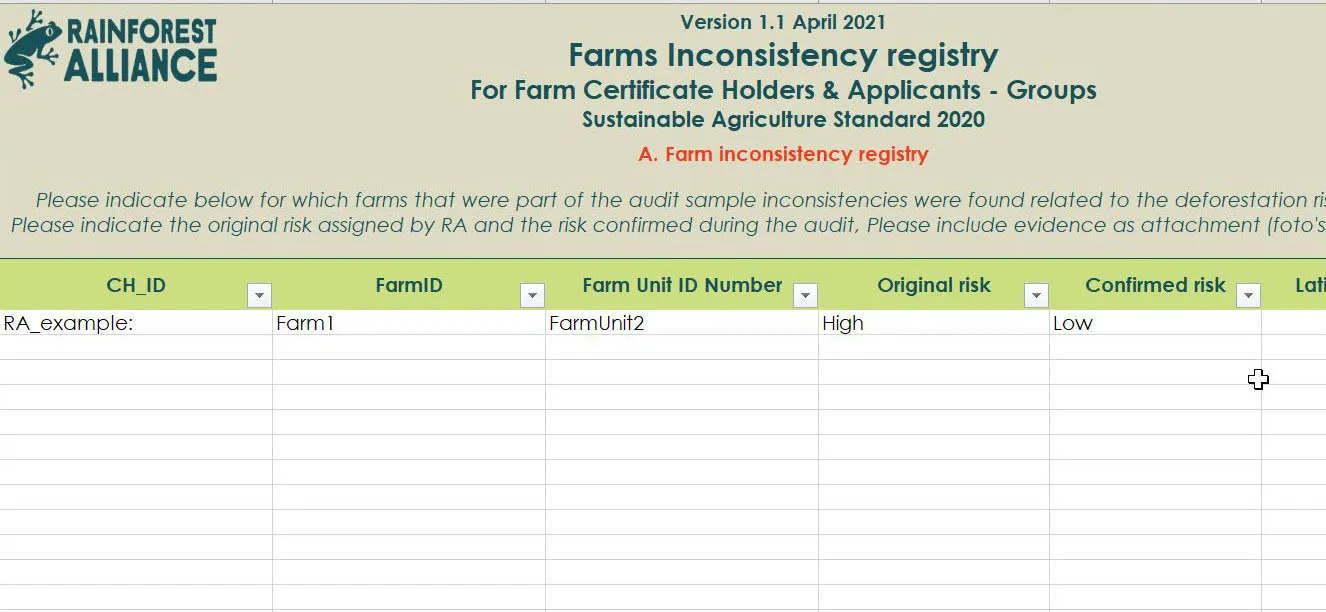1326x612 pixels.
Task: Click the cell showing High risk
Action: pyautogui.click(x=933, y=323)
